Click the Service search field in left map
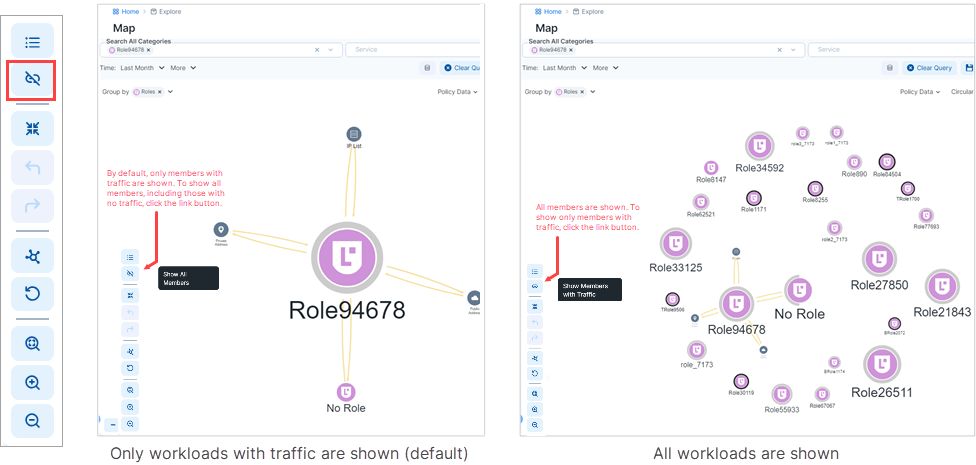Image resolution: width=976 pixels, height=465 pixels. pos(414,49)
